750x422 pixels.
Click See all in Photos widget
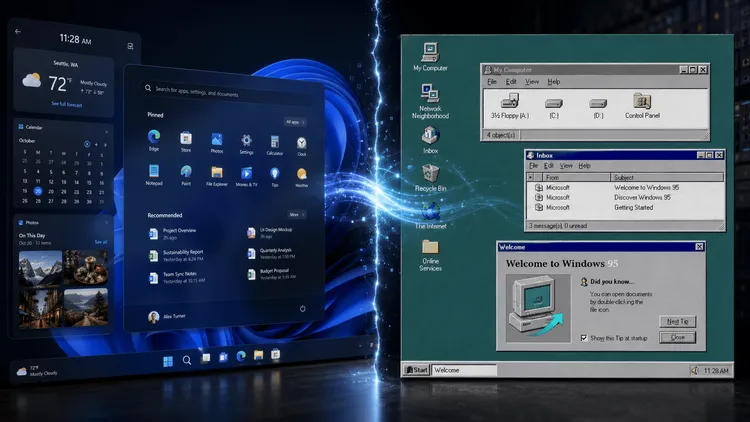pyautogui.click(x=100, y=242)
